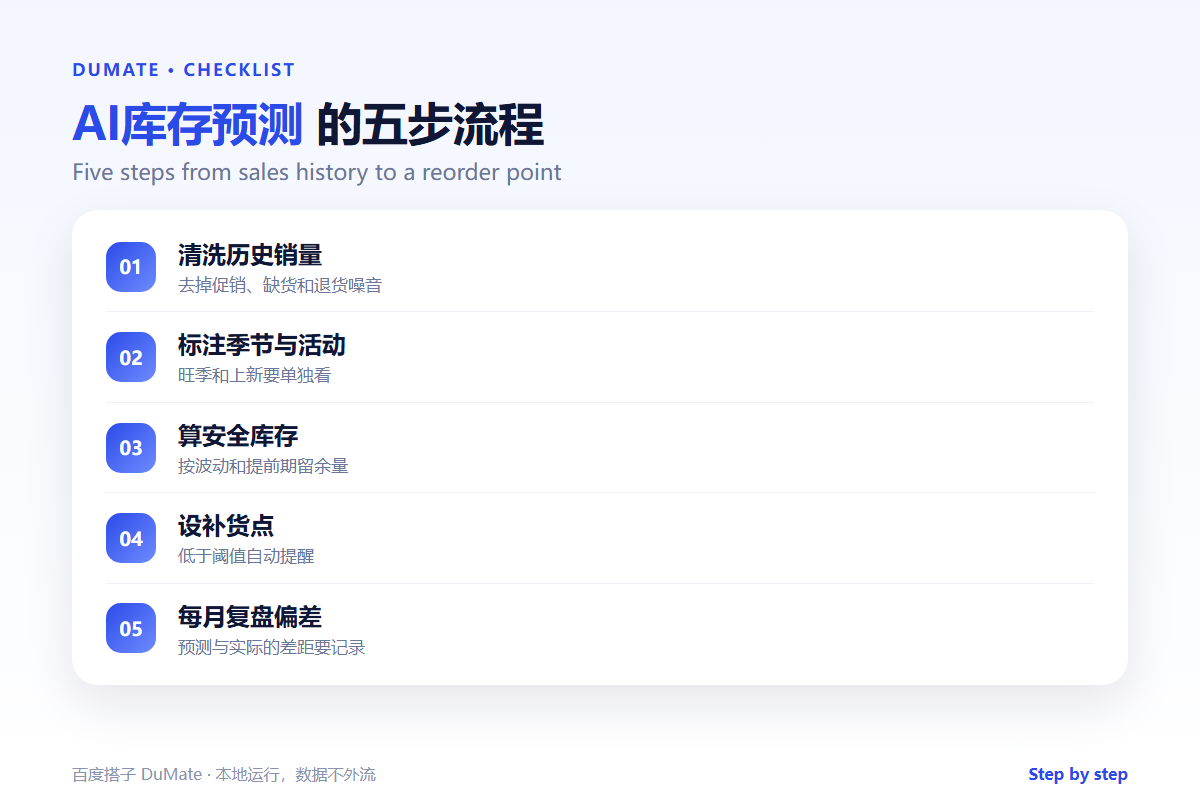Click the title text 的五步流程
Screen dimensions: 1200x800
click(x=430, y=125)
